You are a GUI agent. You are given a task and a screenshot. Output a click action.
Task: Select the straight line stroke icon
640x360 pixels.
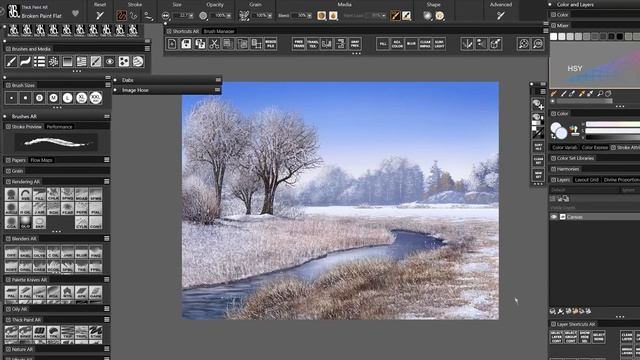click(x=149, y=16)
